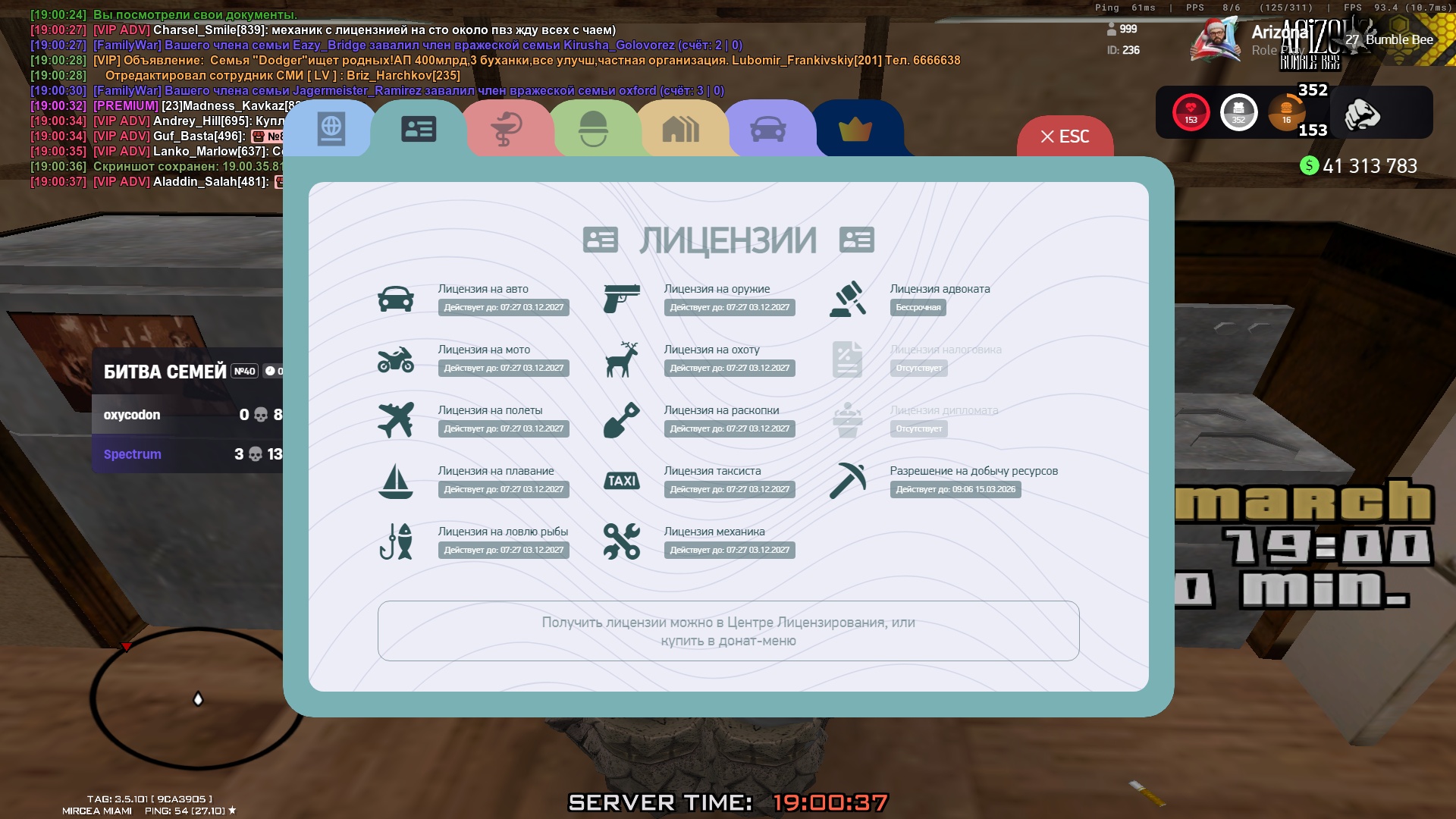Screen dimensions: 1456x819
Task: Open the houses property tab
Action: coord(680,129)
